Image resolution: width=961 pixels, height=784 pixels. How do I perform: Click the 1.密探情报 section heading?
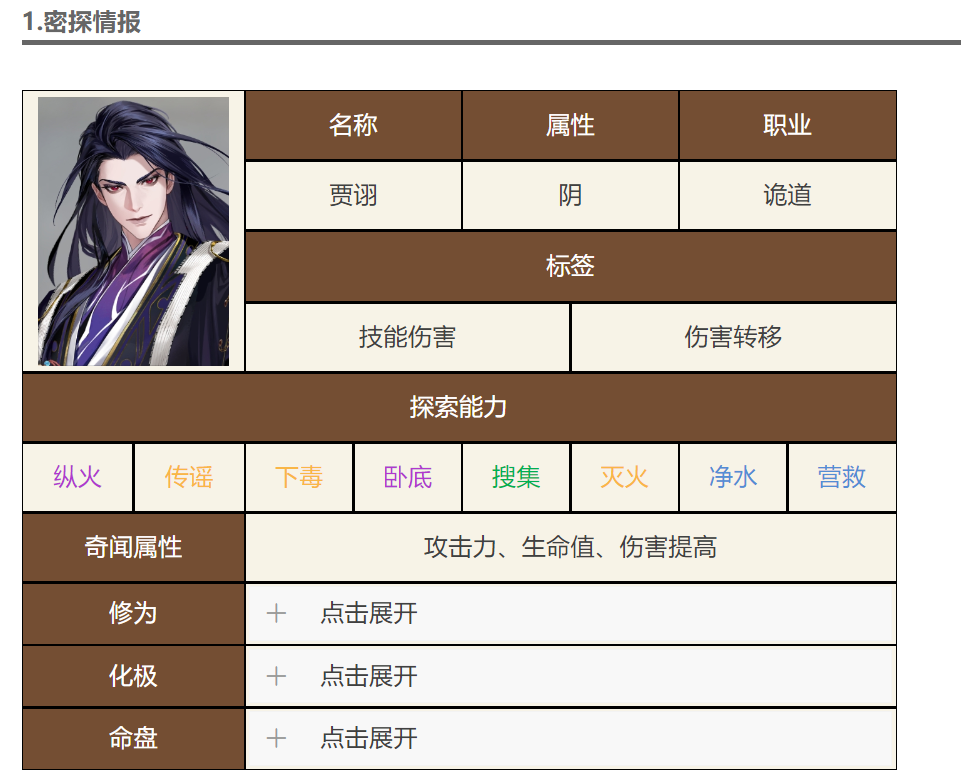82,22
